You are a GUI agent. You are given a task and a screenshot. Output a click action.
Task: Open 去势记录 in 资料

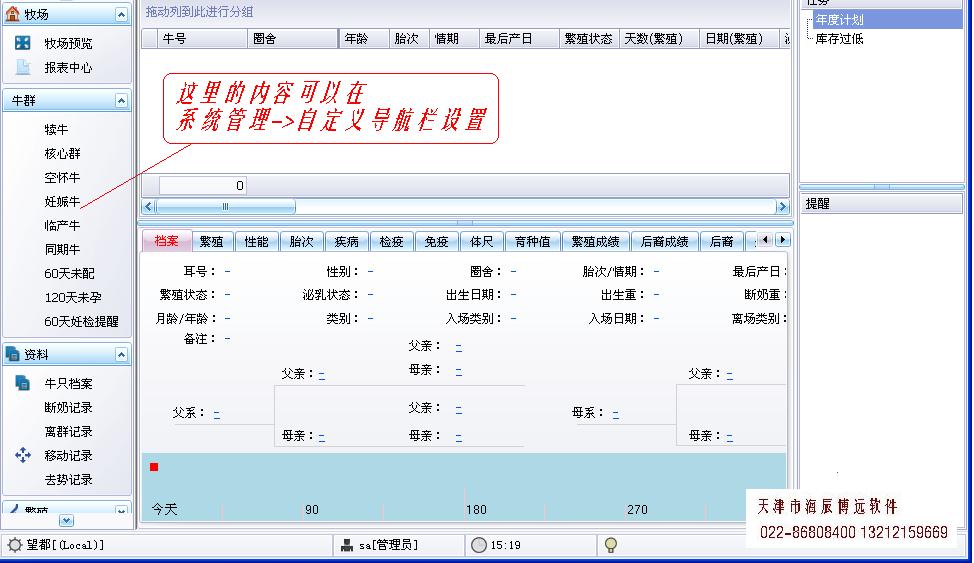68,480
